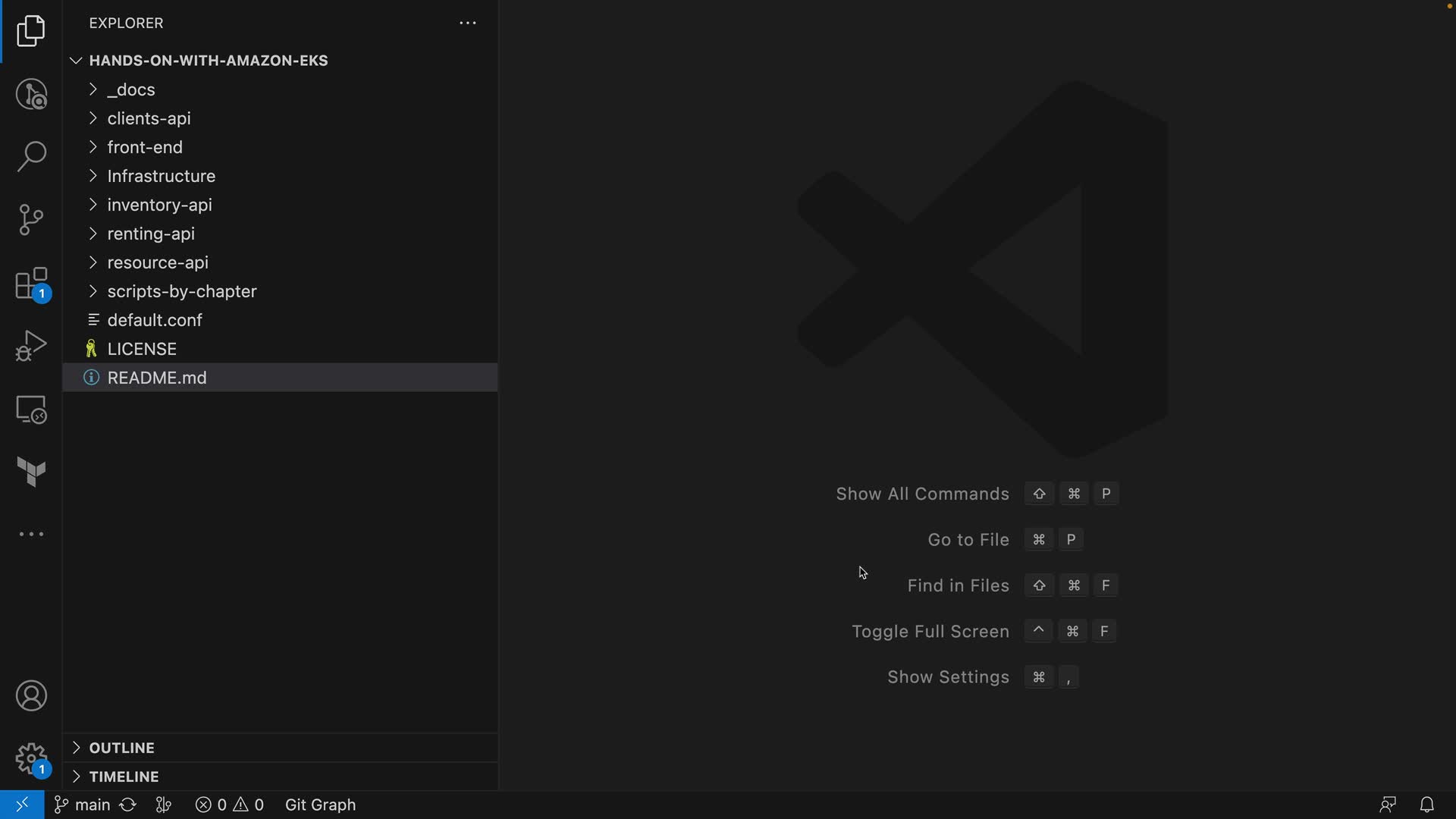Expand the TIMELINE section
1456x819 pixels.
(124, 777)
